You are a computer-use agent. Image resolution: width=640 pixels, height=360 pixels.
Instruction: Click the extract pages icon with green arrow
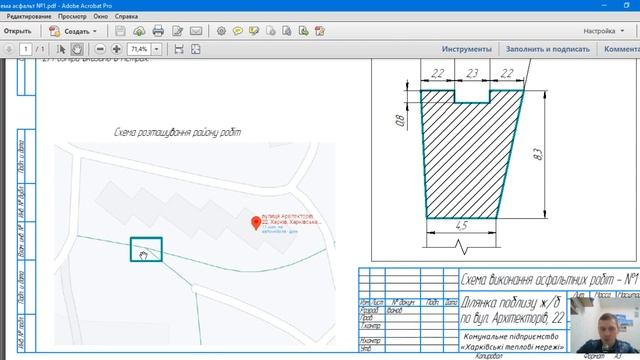click(303, 31)
